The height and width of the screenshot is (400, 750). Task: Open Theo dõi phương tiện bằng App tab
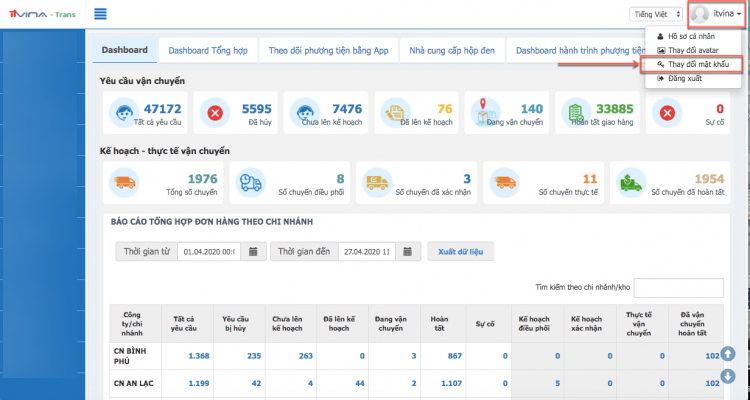pos(328,50)
